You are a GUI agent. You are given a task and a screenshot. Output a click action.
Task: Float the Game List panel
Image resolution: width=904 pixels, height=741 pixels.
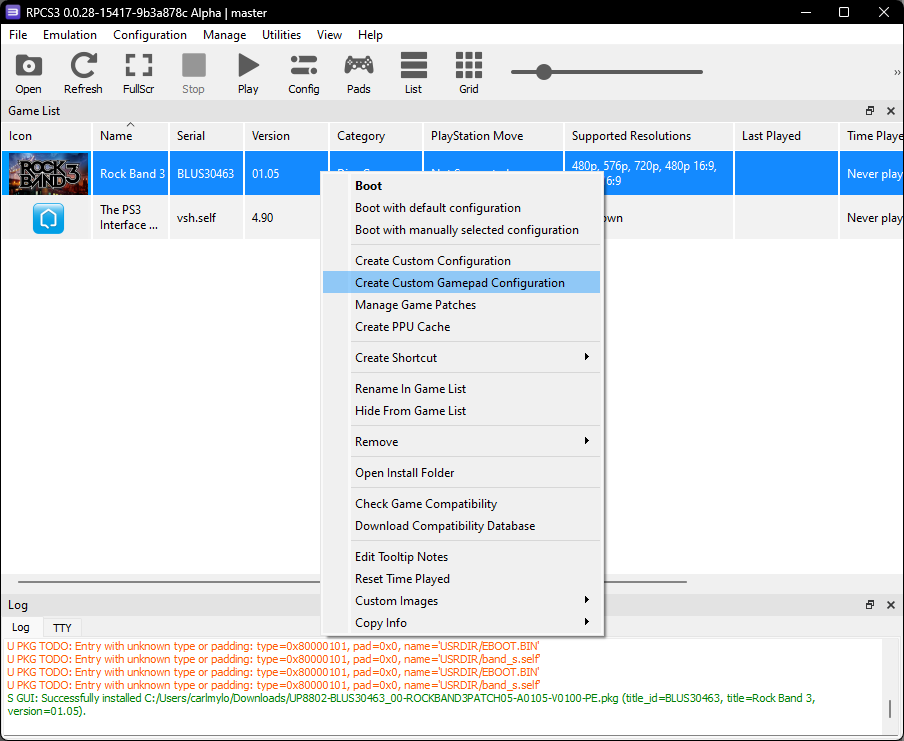pos(870,111)
